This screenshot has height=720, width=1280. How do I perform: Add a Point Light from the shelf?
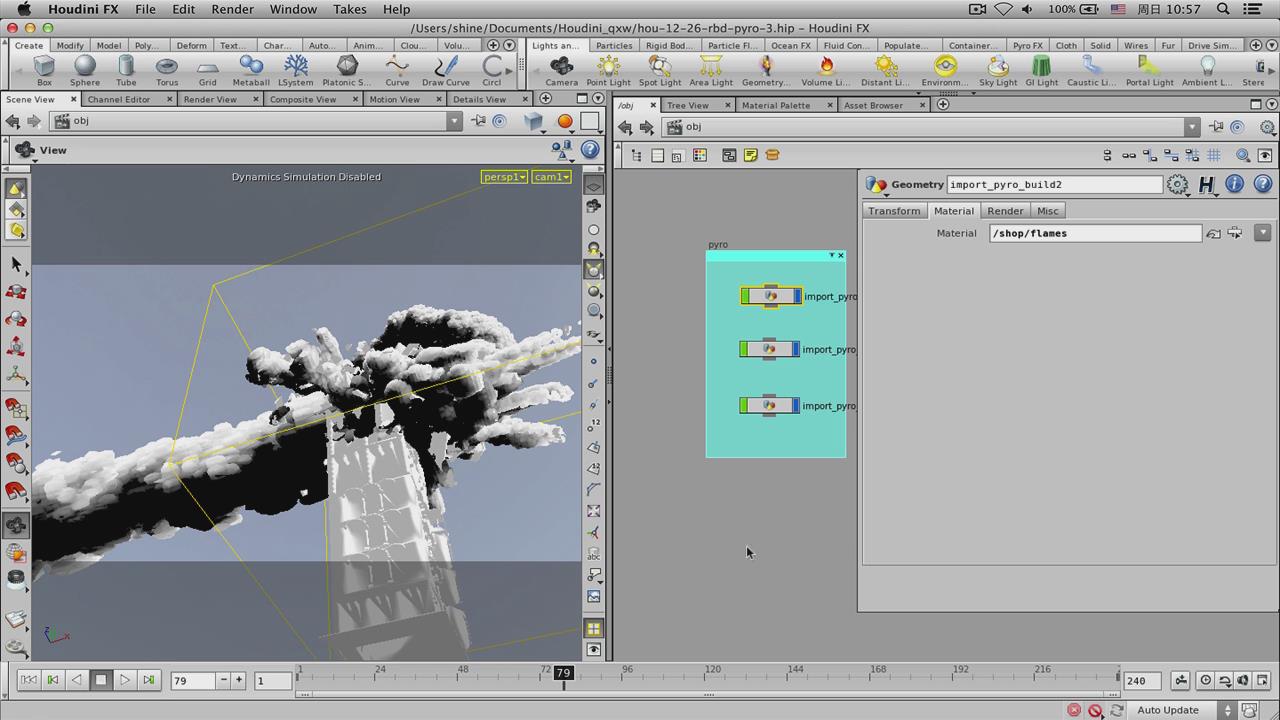(x=608, y=71)
